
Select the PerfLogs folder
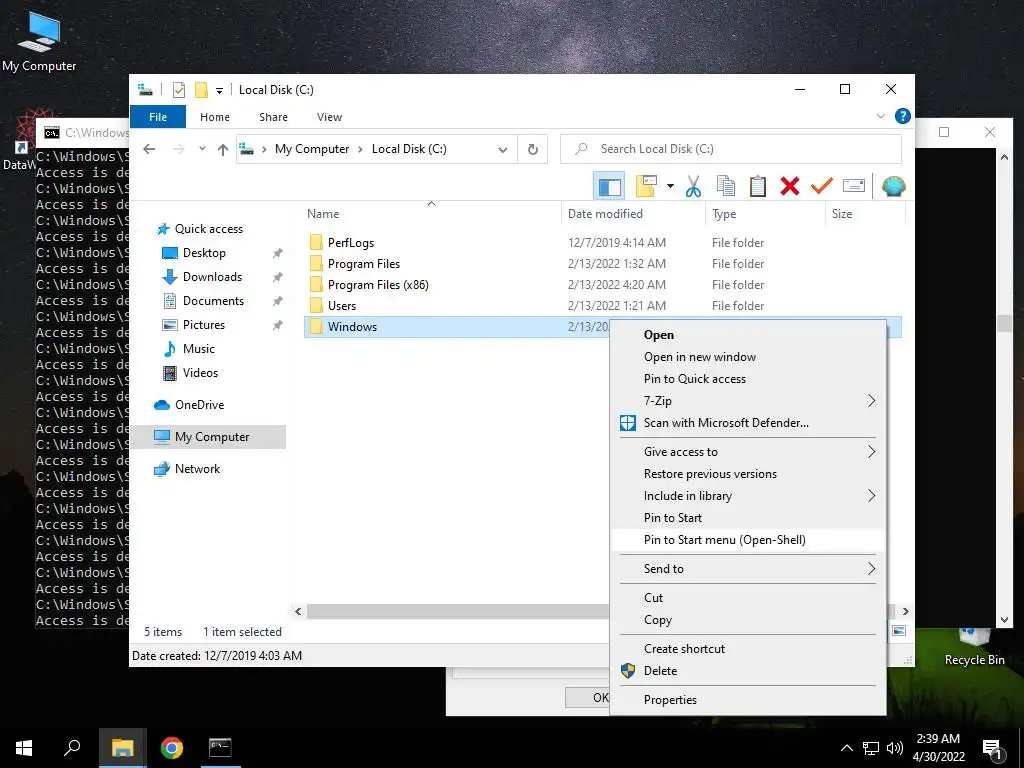351,242
